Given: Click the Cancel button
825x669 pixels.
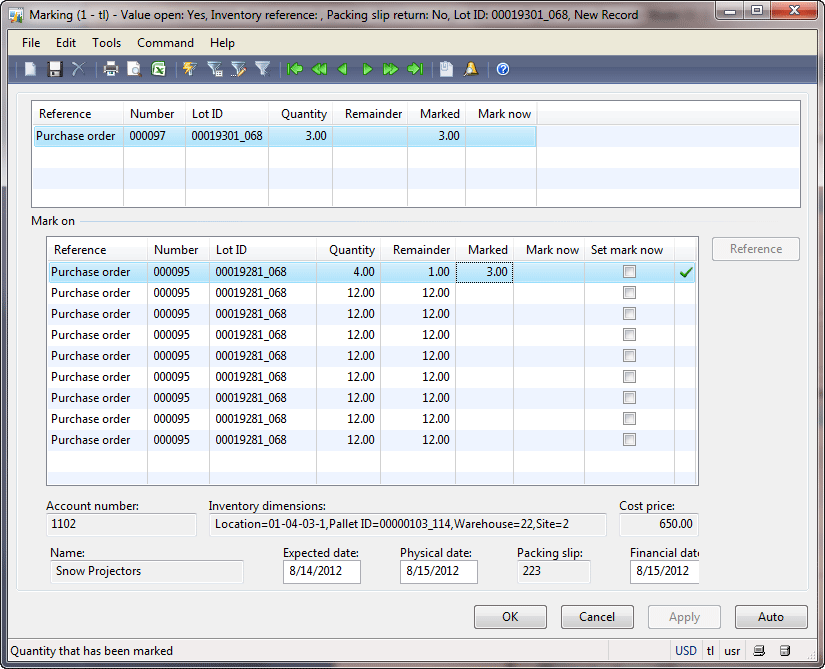Looking at the screenshot, I should [x=597, y=617].
